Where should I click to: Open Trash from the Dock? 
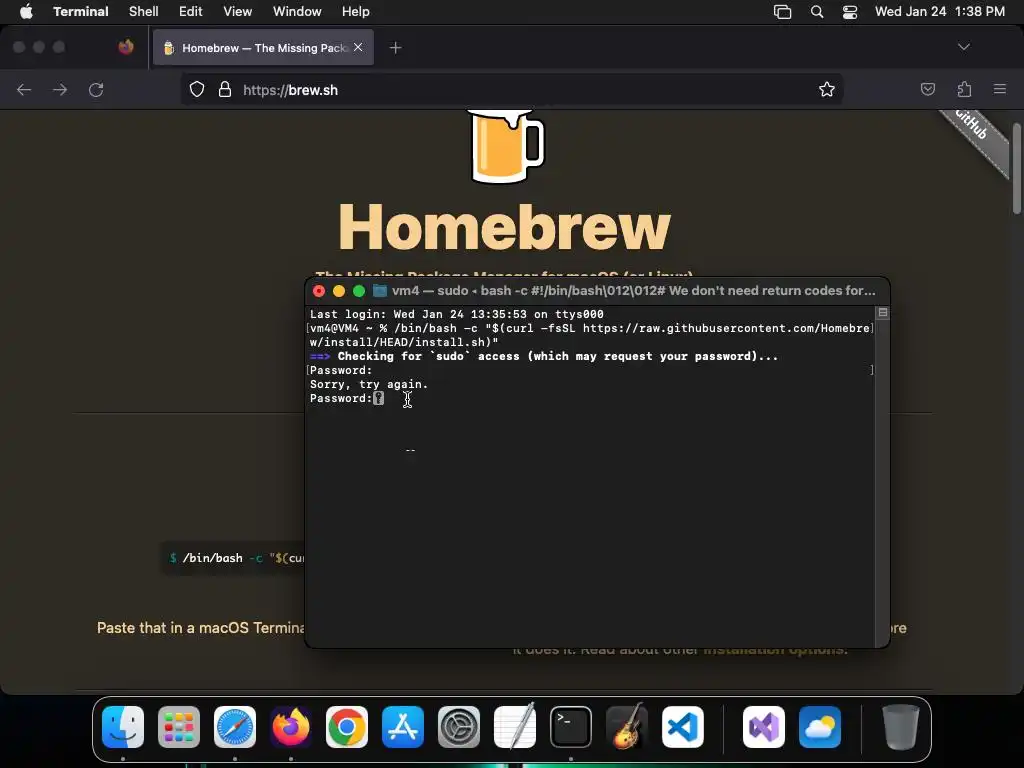tap(901, 727)
